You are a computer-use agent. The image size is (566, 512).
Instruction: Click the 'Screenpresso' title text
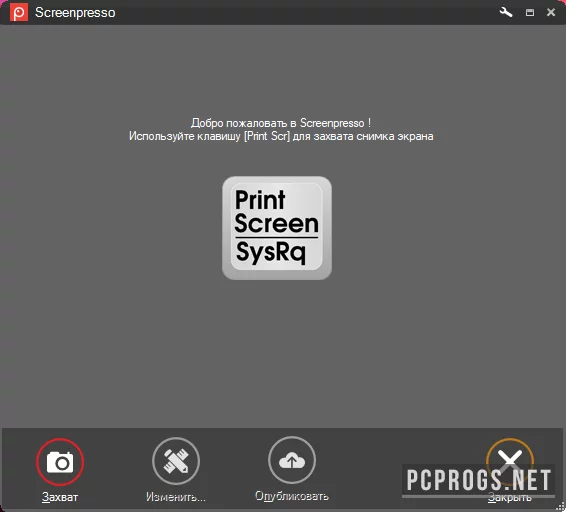pyautogui.click(x=75, y=13)
